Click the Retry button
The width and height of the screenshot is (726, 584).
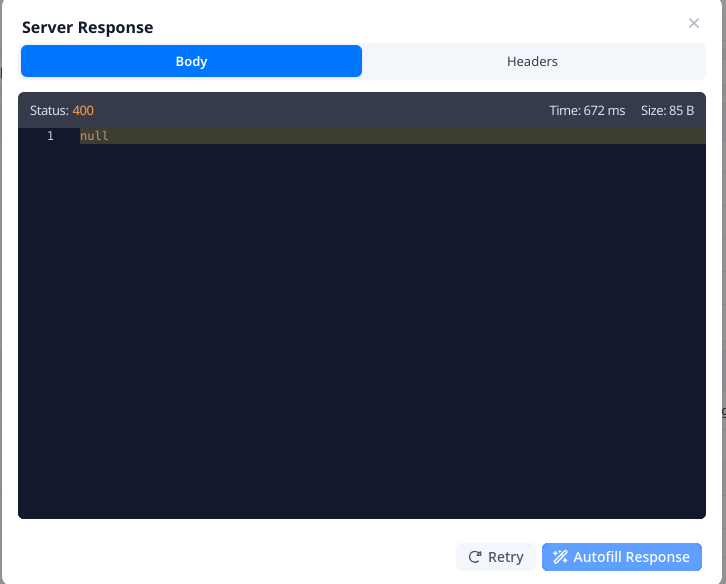pyautogui.click(x=495, y=557)
